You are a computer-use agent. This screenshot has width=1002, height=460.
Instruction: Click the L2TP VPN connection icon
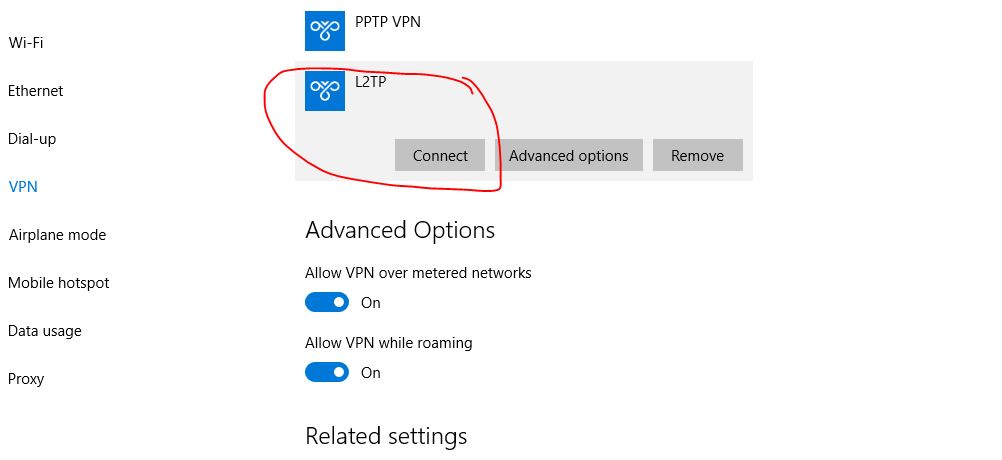pos(325,91)
